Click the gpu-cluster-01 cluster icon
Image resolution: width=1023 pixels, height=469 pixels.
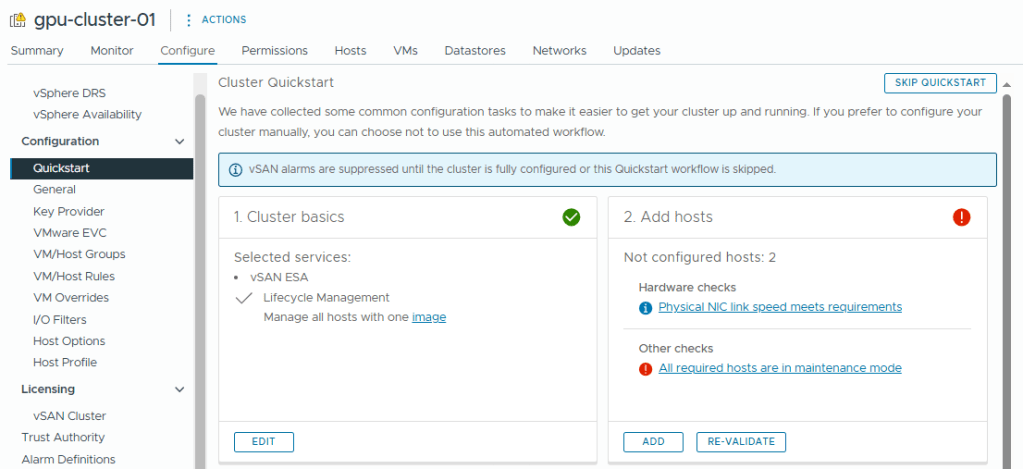coord(18,20)
